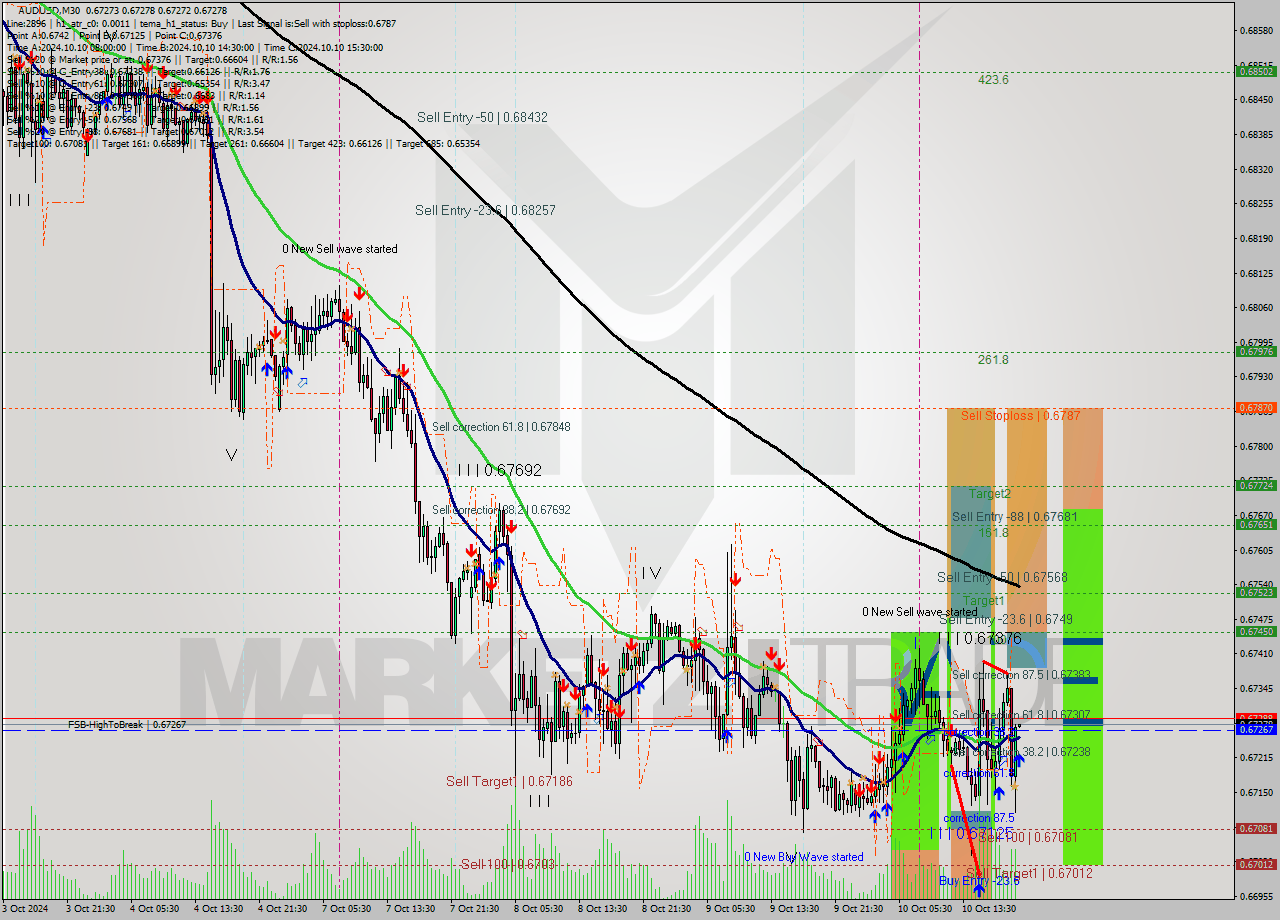Screen dimensions: 1280x920
Task: Click the green 0.67724 price tag
Action: pos(1257,485)
